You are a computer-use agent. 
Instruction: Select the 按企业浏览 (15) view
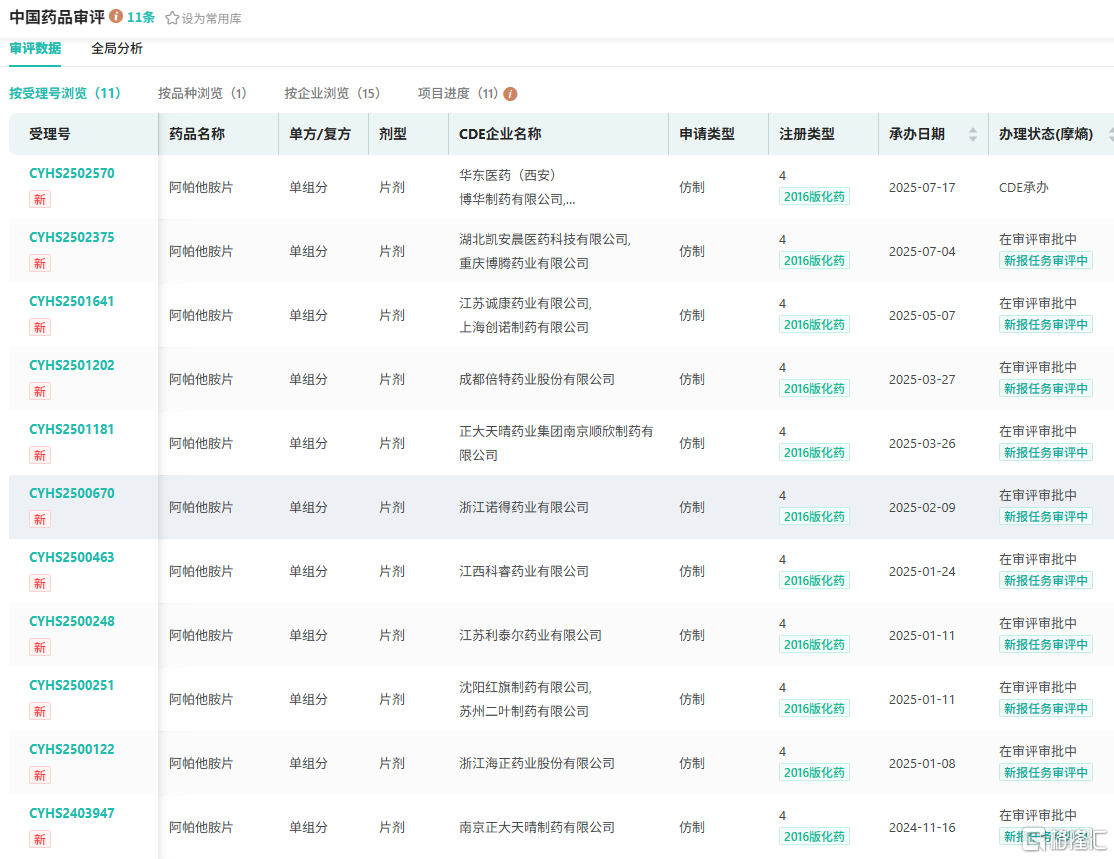(x=332, y=93)
